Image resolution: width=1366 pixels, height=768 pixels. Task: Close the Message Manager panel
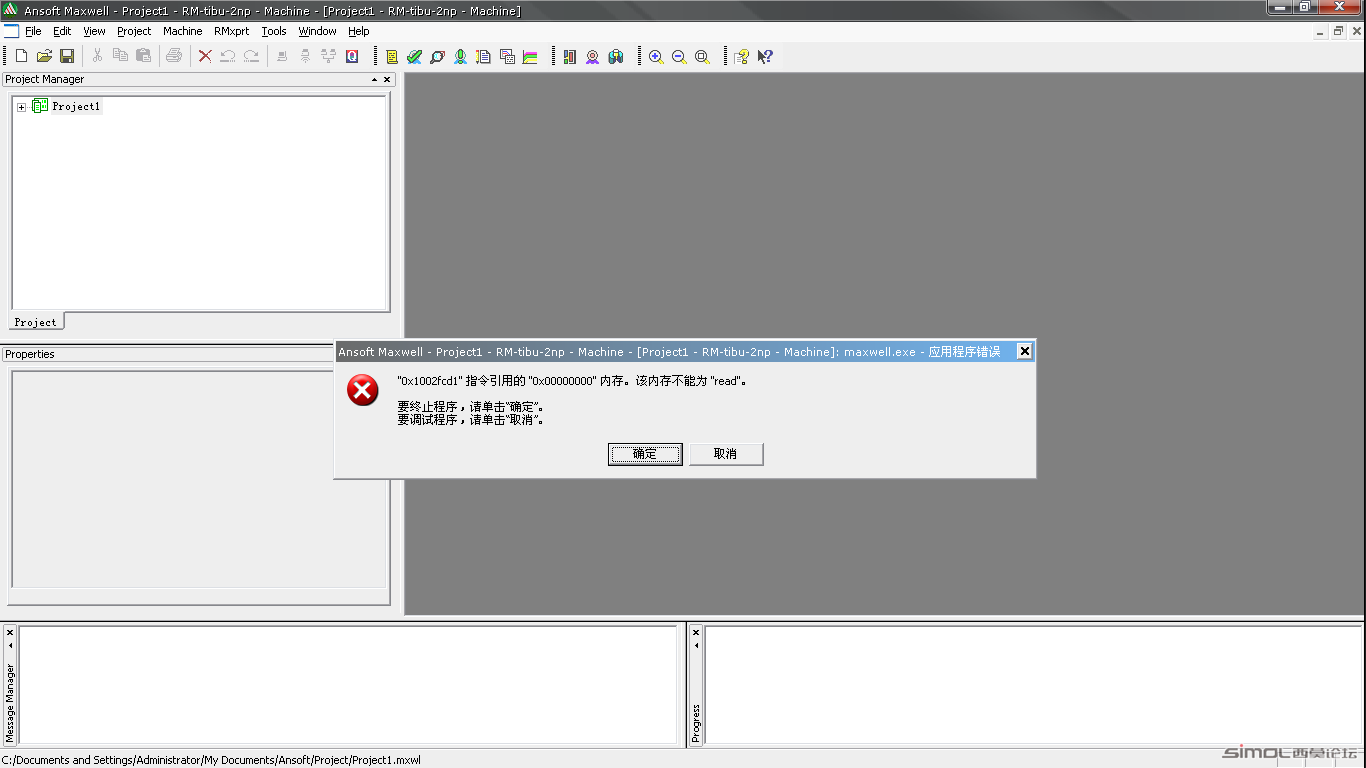(x=10, y=633)
